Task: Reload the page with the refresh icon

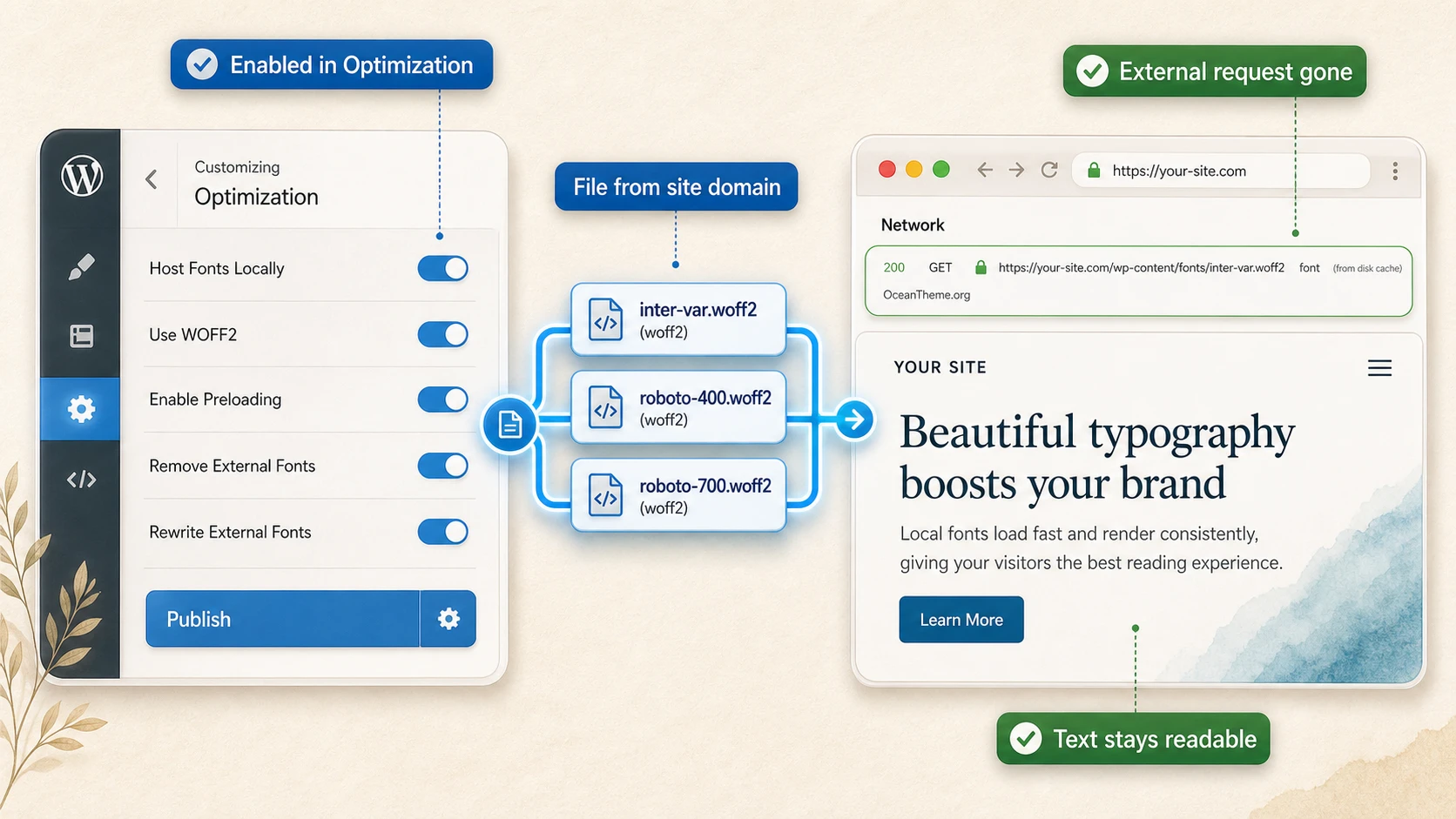Action: 1049,170
